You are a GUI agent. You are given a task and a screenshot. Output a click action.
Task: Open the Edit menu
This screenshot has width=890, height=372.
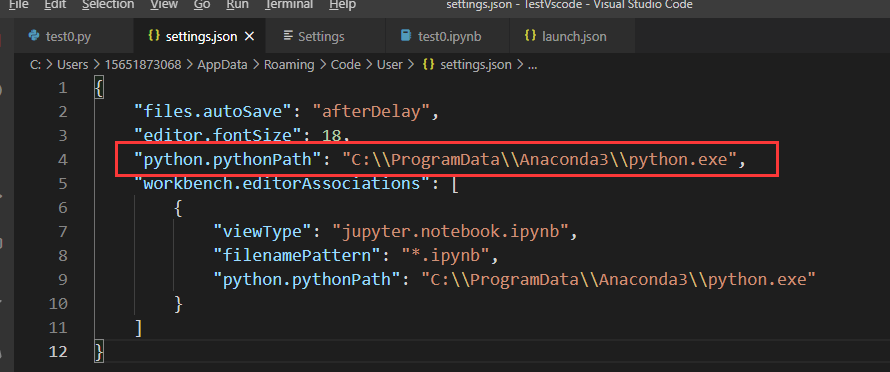tap(54, 5)
